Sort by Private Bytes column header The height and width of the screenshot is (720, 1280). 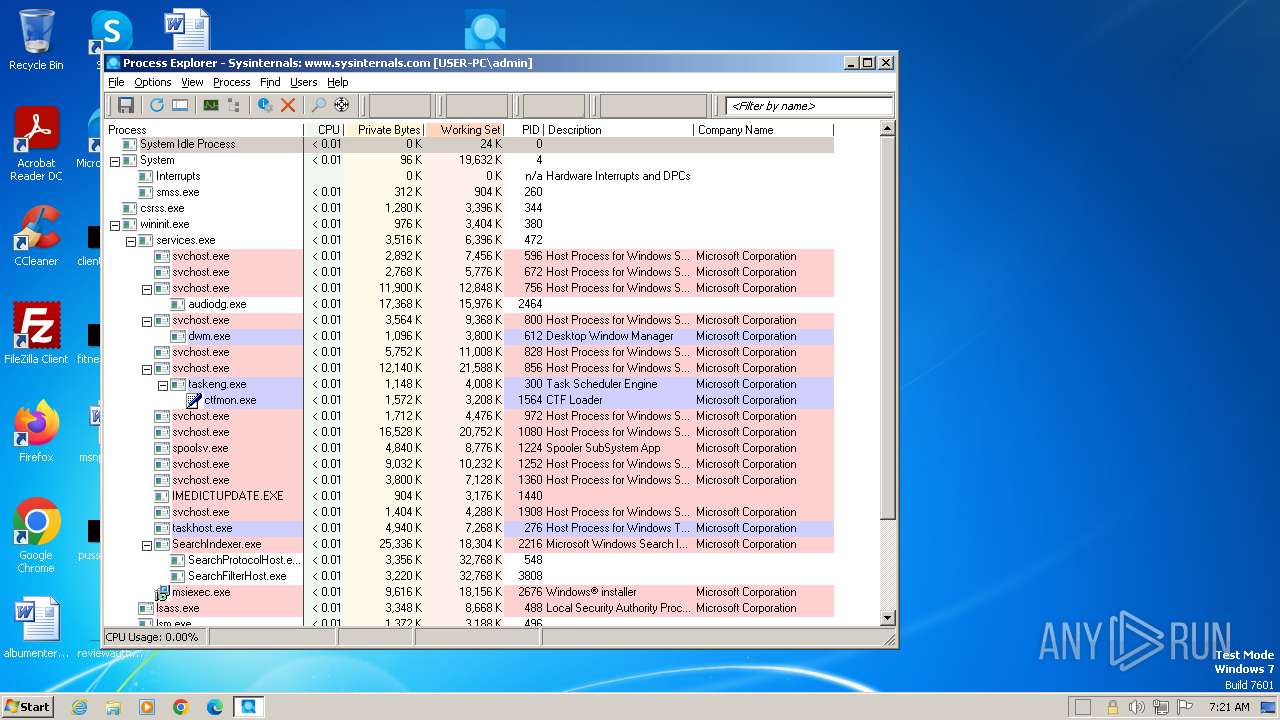pos(385,130)
